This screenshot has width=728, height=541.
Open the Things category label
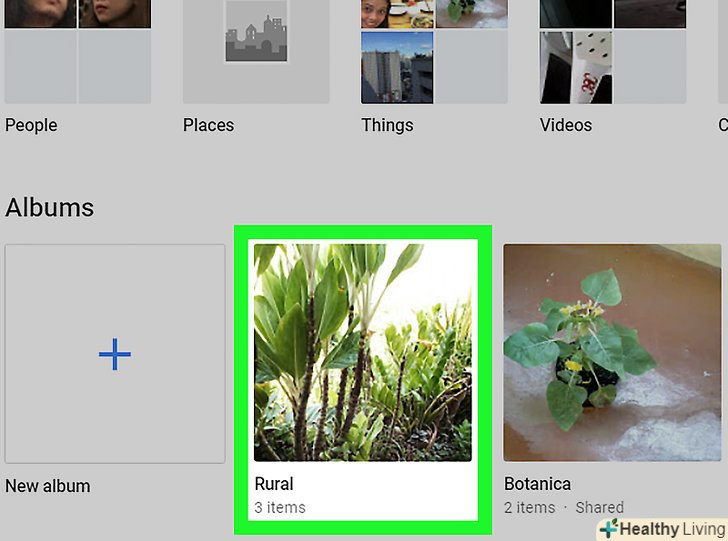[387, 125]
